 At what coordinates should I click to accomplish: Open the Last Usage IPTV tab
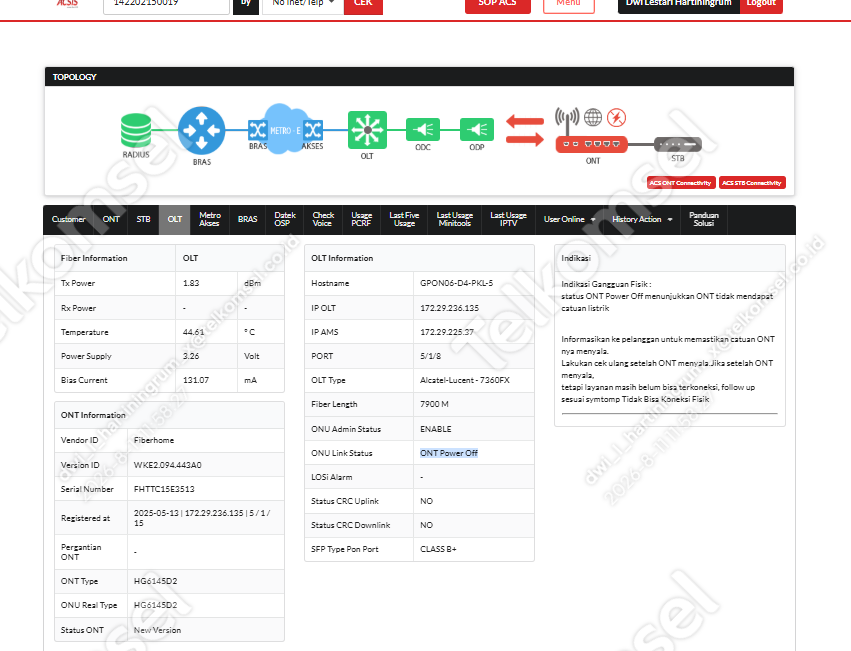(509, 219)
